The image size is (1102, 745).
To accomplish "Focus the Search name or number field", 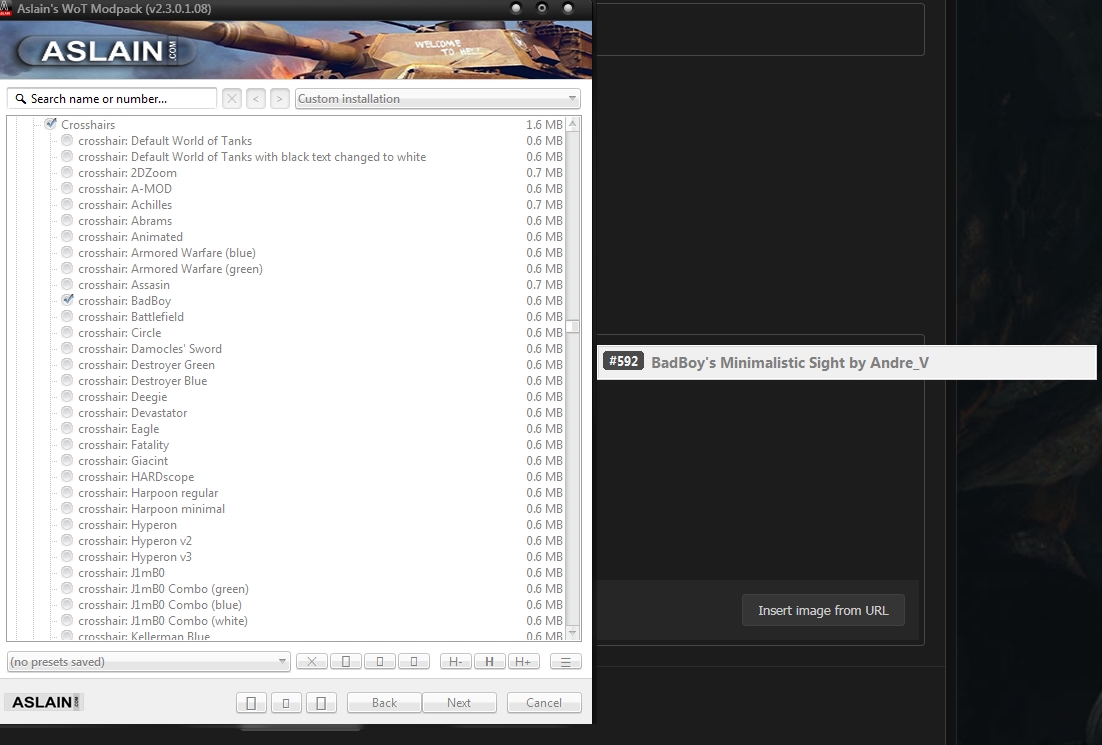I will point(112,99).
